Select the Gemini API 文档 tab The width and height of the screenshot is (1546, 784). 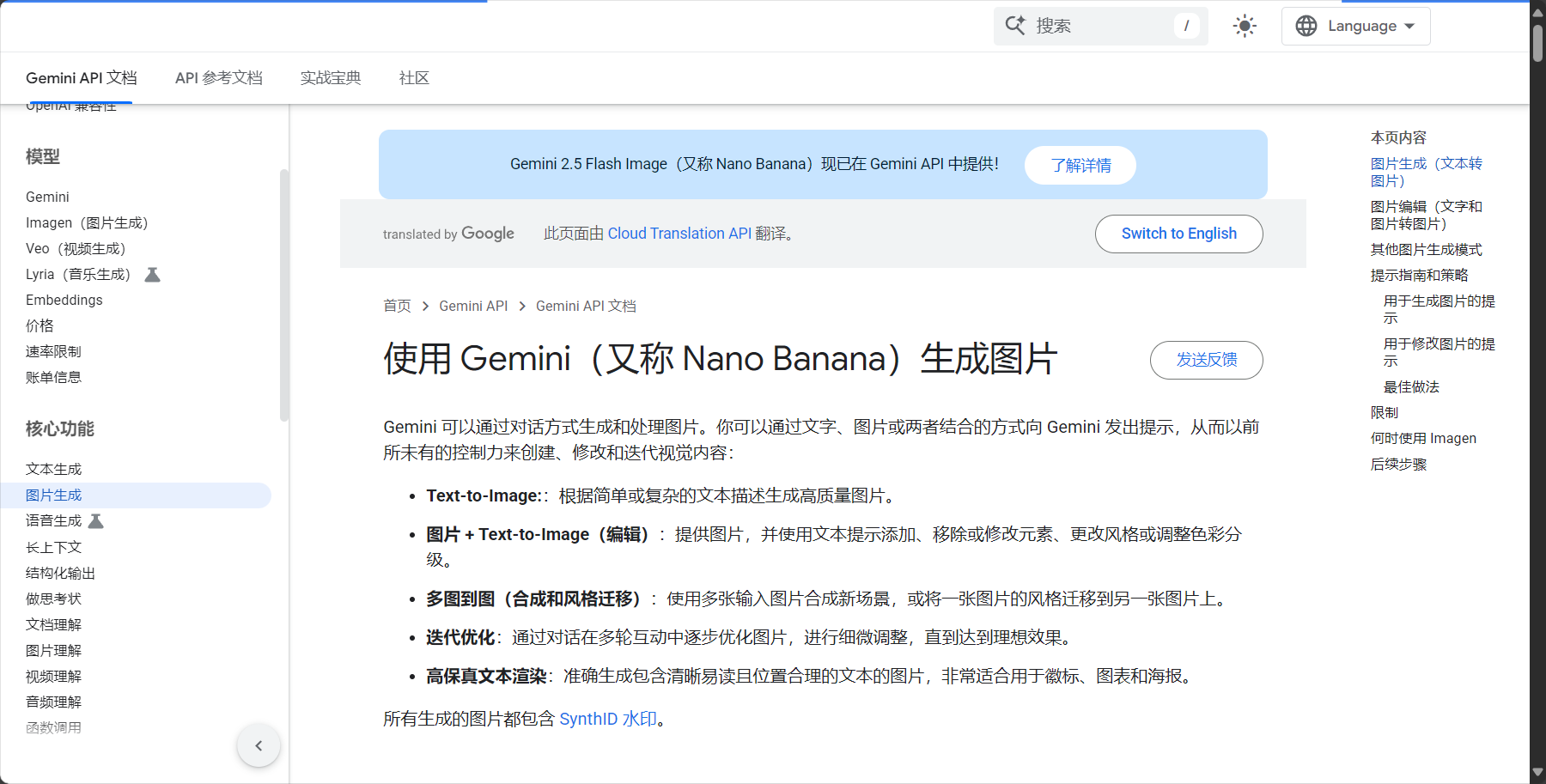[x=81, y=78]
